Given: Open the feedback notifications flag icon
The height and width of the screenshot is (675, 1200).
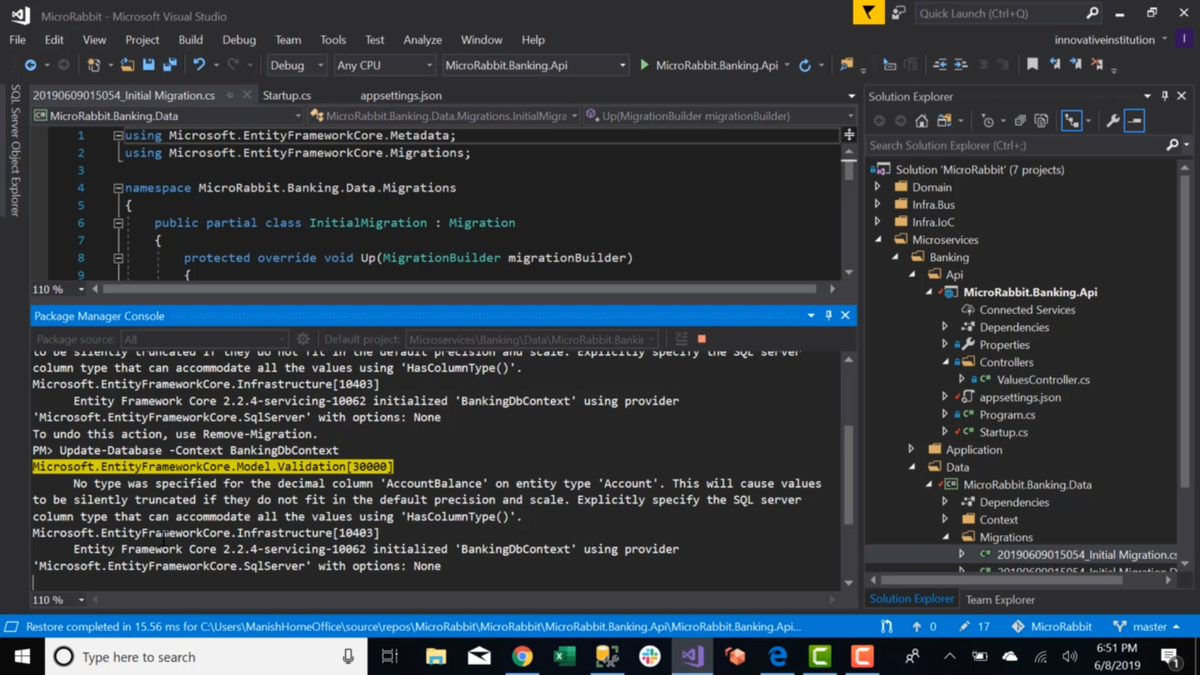Looking at the screenshot, I should [868, 13].
